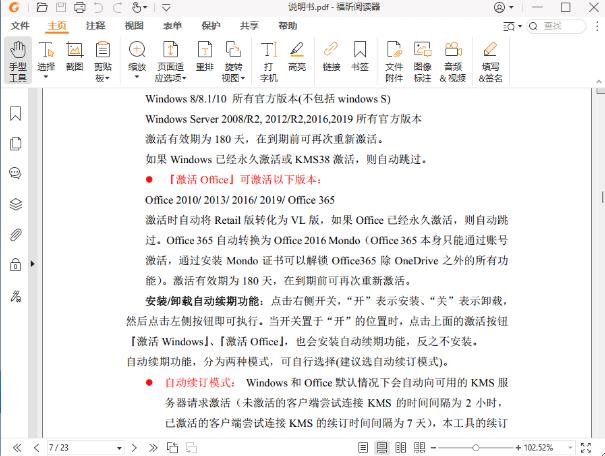Click the zoom in plus button
This screenshot has width=605, height=456.
click(518, 448)
